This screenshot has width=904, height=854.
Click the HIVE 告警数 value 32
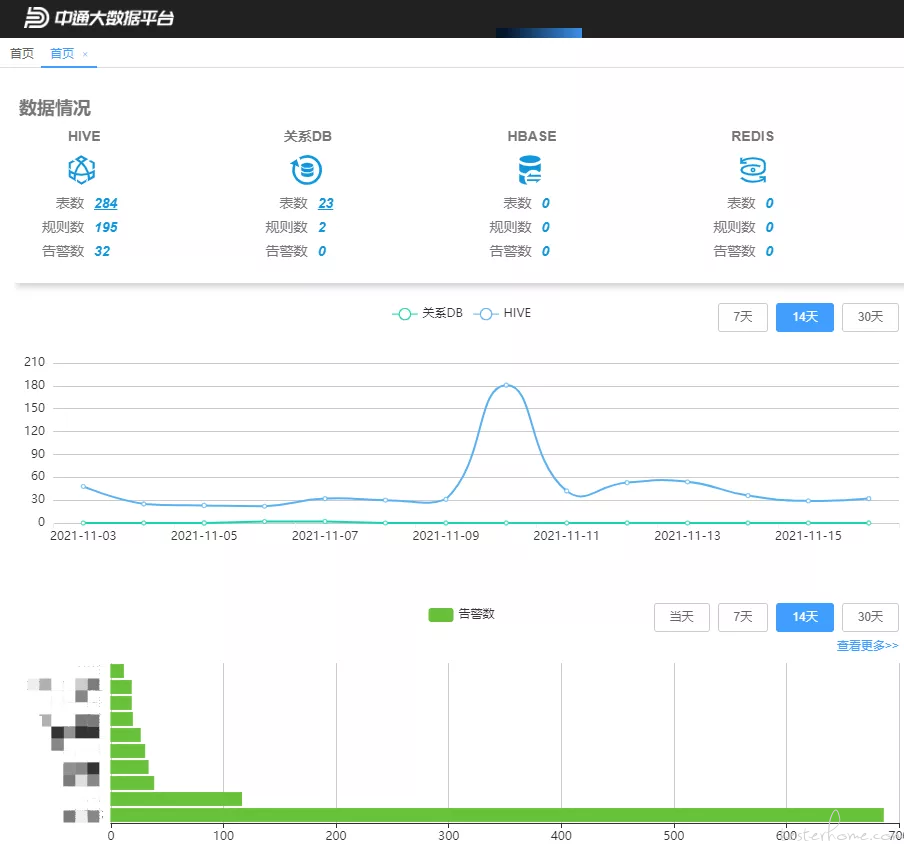point(102,251)
